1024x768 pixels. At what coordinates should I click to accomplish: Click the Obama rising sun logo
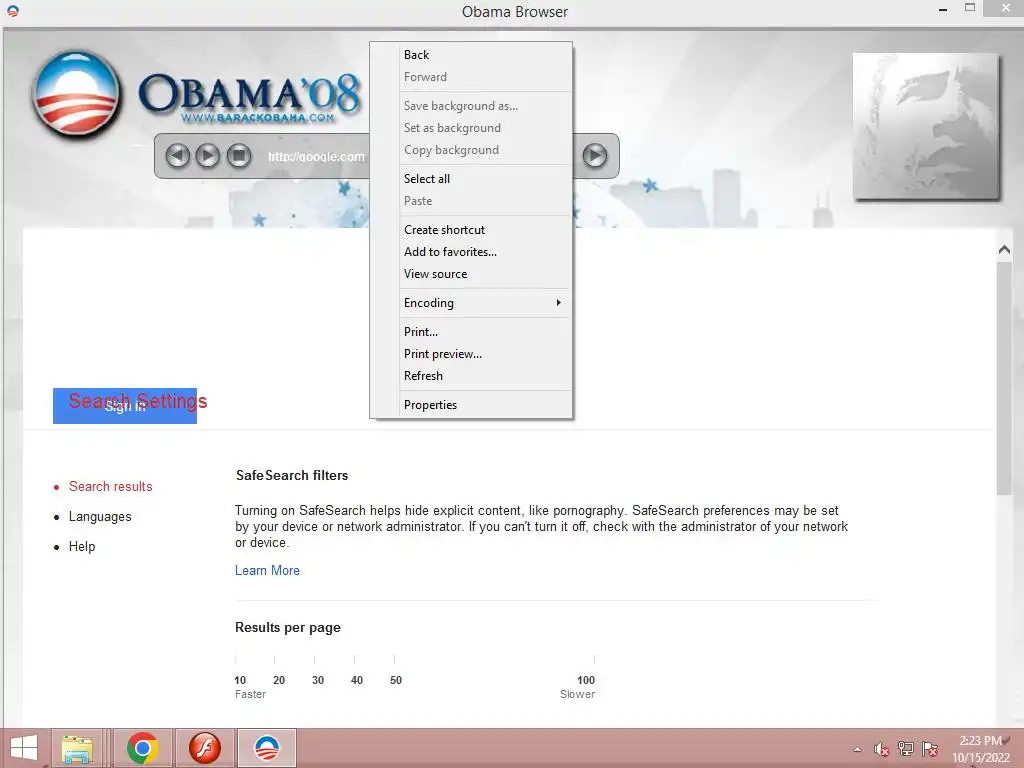tap(76, 94)
